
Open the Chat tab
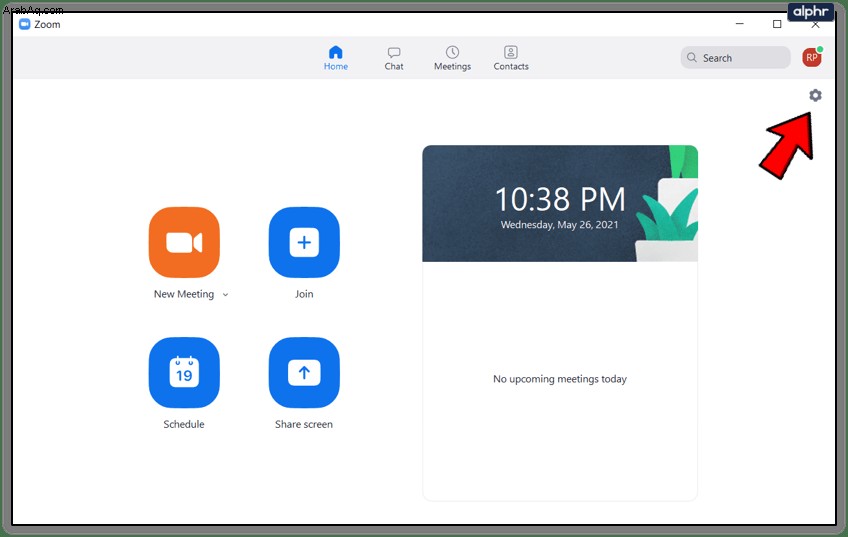point(394,58)
